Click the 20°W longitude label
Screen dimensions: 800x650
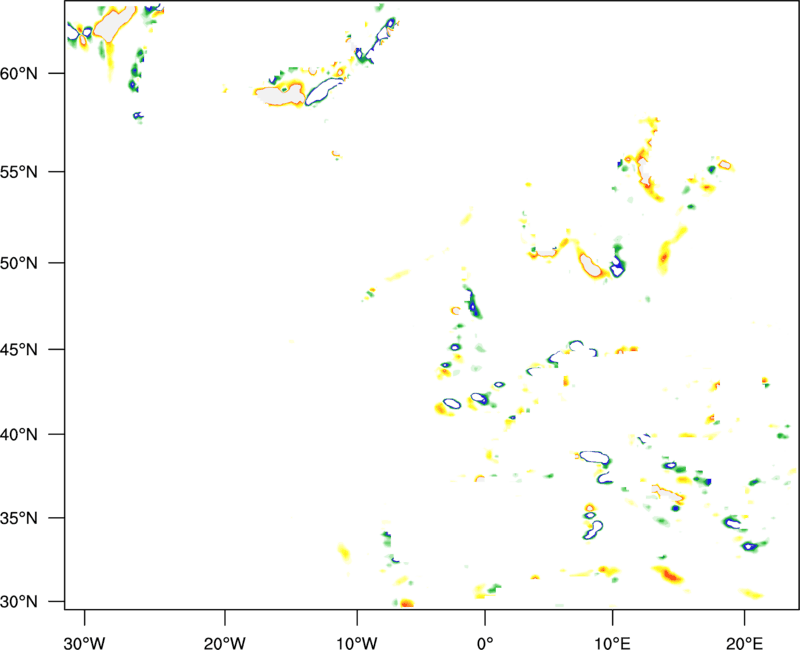point(224,643)
